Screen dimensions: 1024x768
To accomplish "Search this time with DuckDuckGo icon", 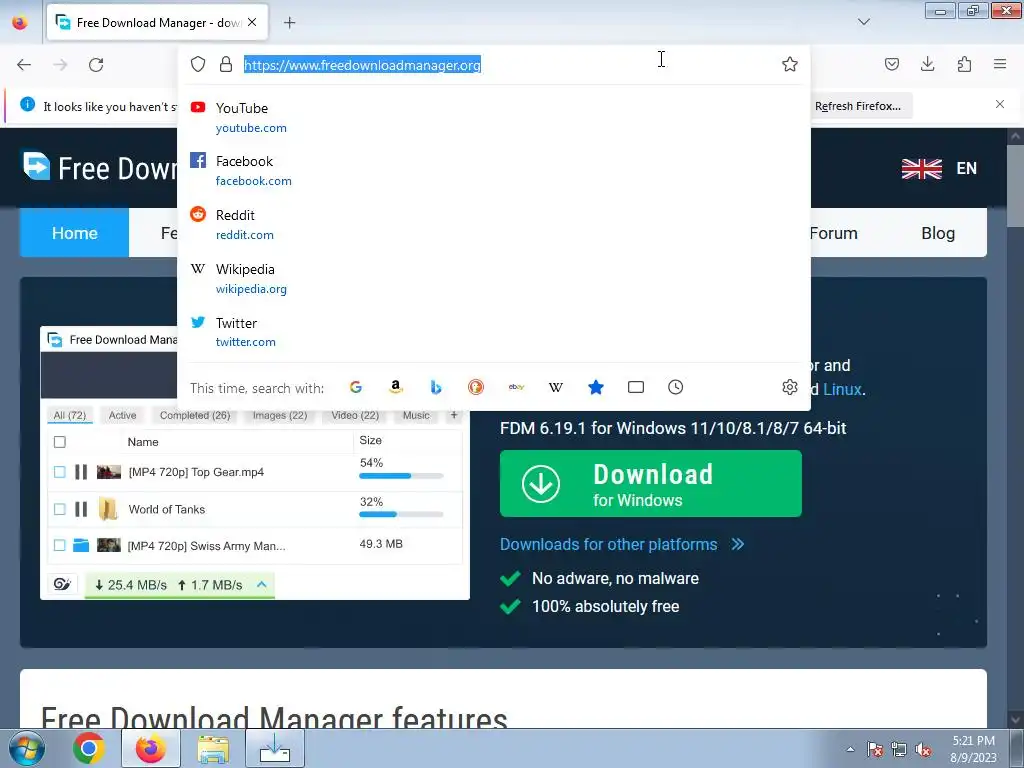I will (475, 387).
